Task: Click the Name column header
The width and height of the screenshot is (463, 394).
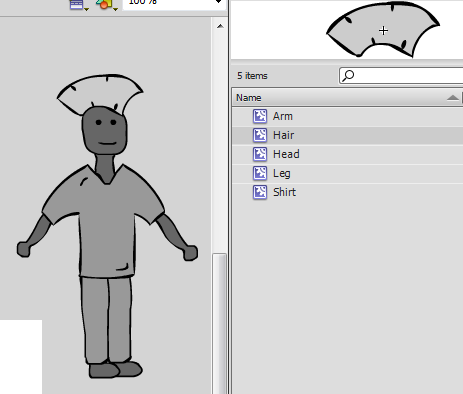Action: [x=346, y=98]
